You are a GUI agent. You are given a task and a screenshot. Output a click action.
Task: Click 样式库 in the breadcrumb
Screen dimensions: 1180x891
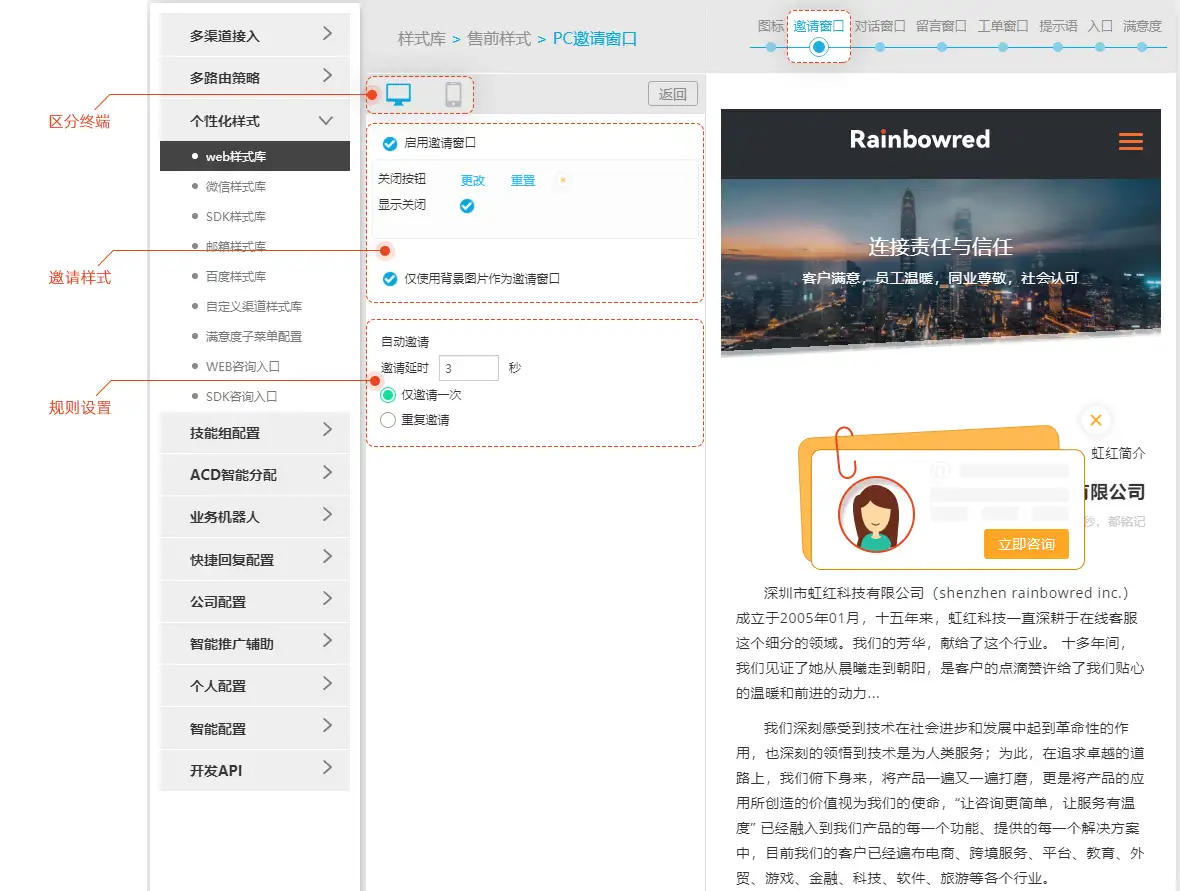click(422, 38)
